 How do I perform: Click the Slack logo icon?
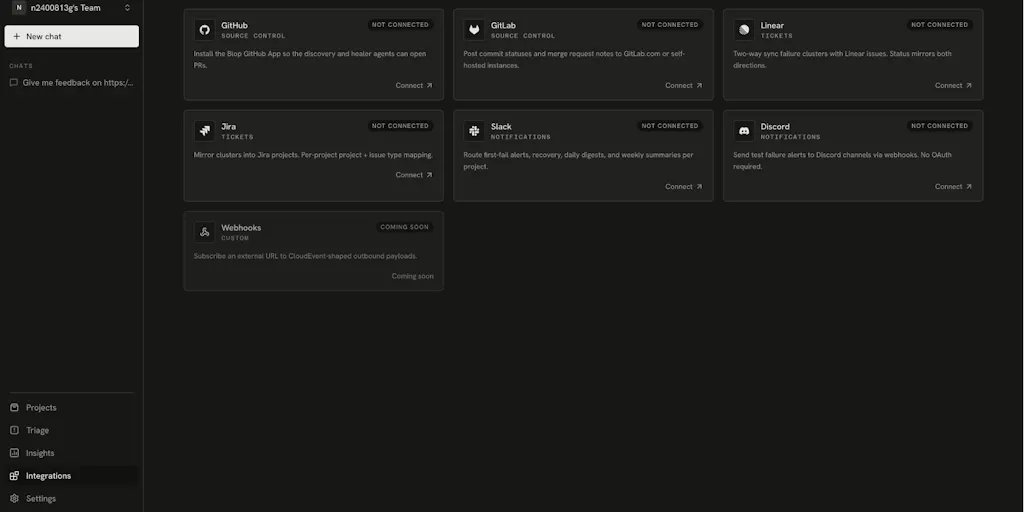[x=474, y=131]
